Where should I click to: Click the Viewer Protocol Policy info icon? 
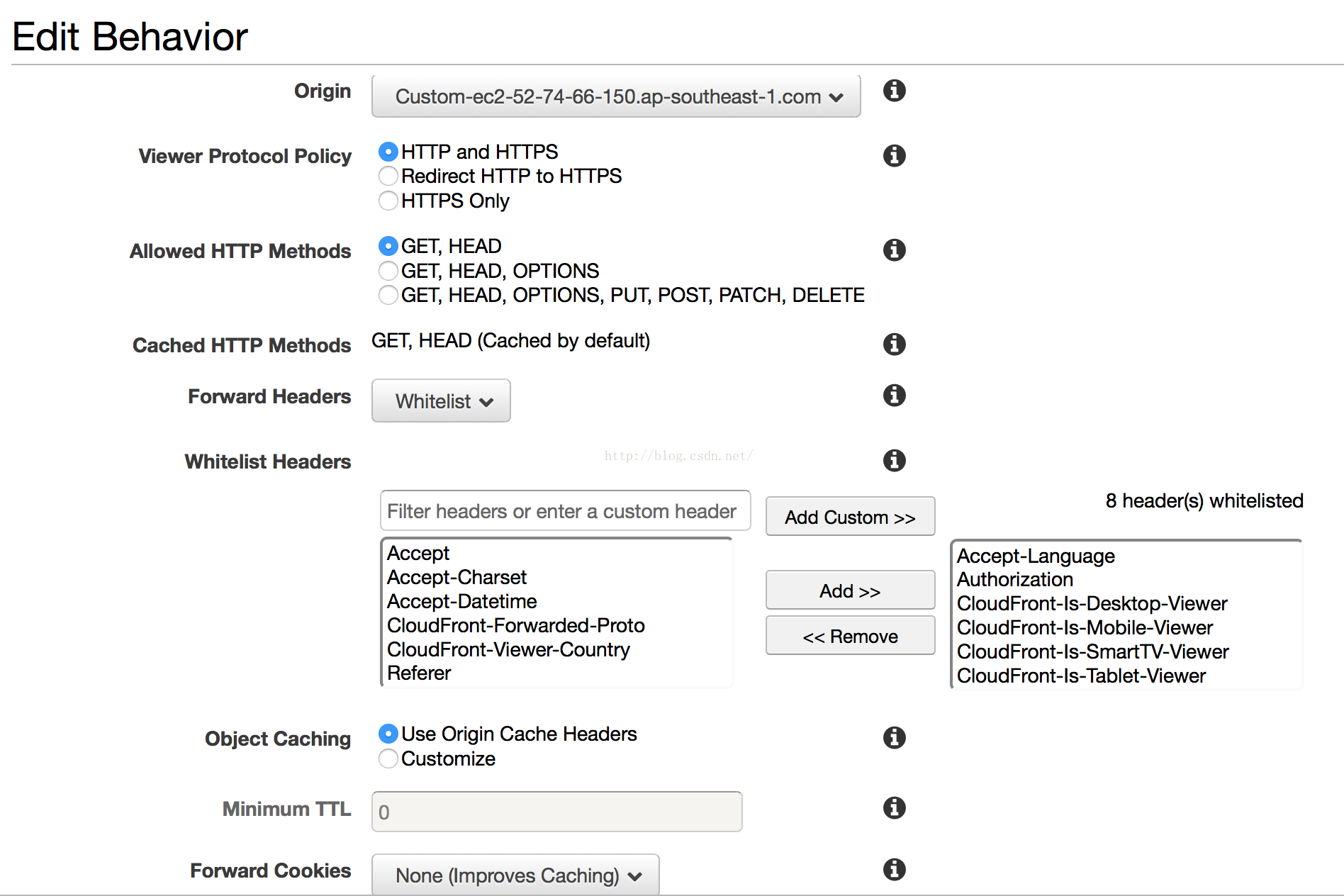click(x=894, y=155)
